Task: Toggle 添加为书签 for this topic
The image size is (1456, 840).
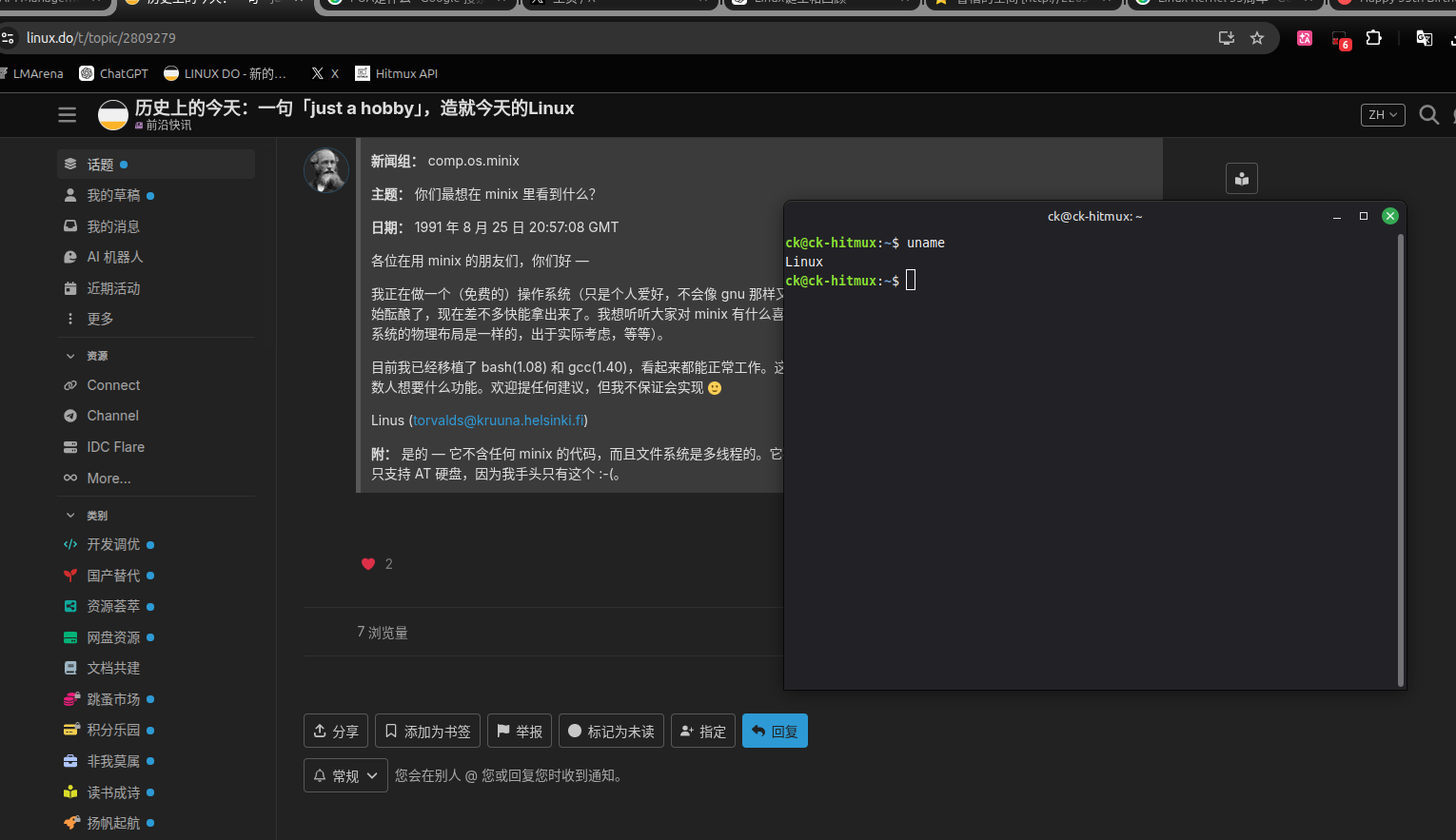Action: tap(427, 731)
